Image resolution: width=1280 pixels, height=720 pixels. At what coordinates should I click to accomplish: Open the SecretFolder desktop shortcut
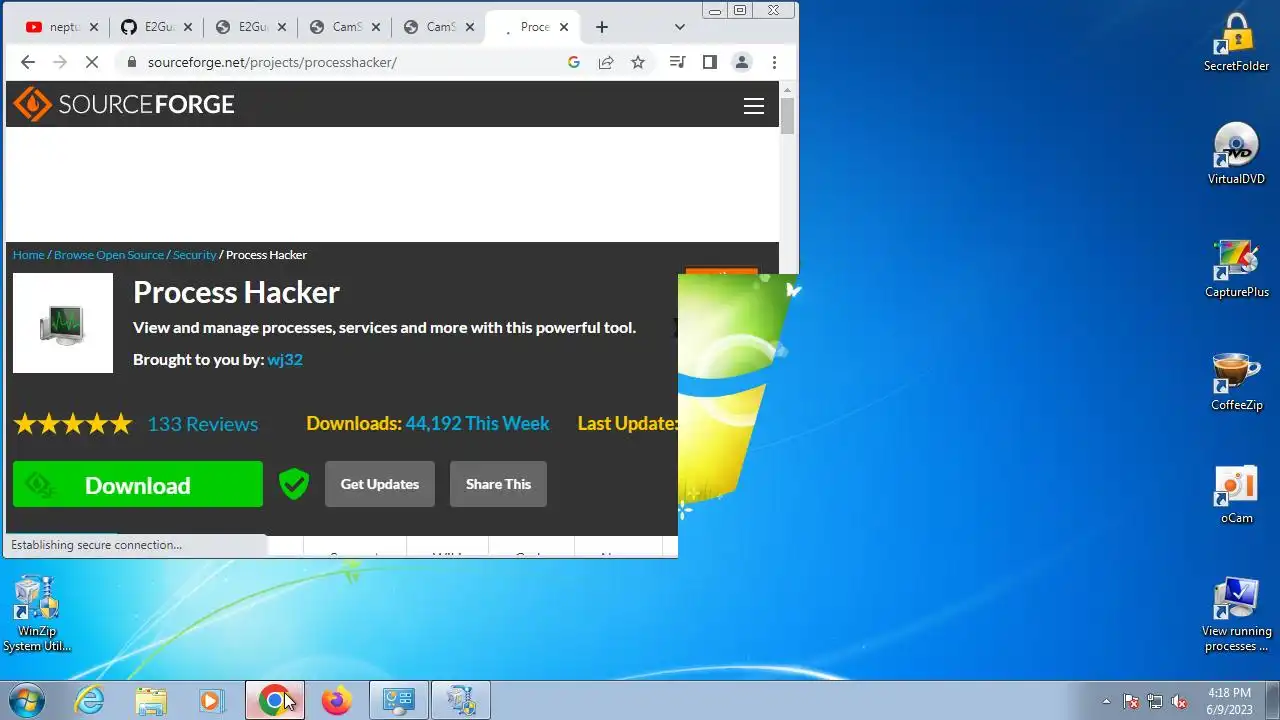(1237, 43)
